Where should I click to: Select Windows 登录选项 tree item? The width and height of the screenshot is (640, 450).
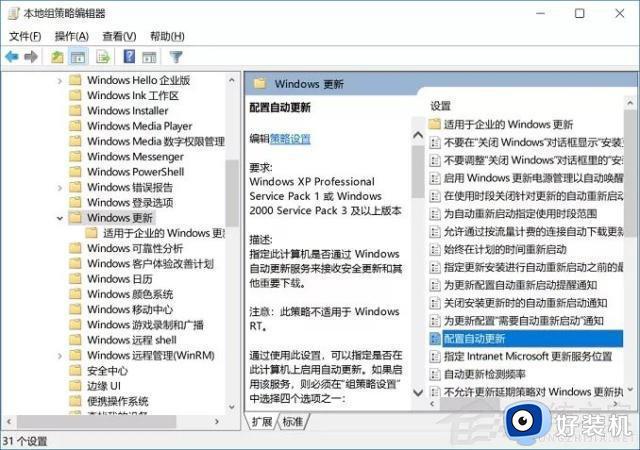point(130,202)
